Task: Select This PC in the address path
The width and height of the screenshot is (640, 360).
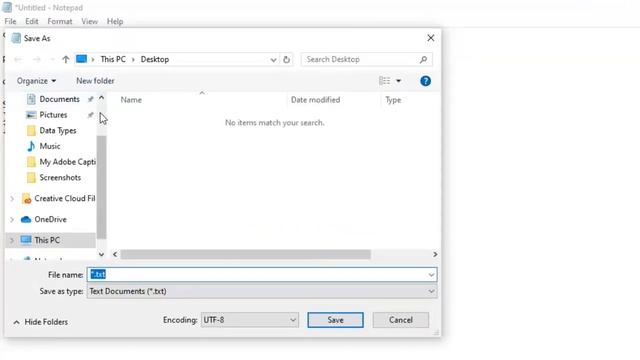Action: click(x=113, y=59)
